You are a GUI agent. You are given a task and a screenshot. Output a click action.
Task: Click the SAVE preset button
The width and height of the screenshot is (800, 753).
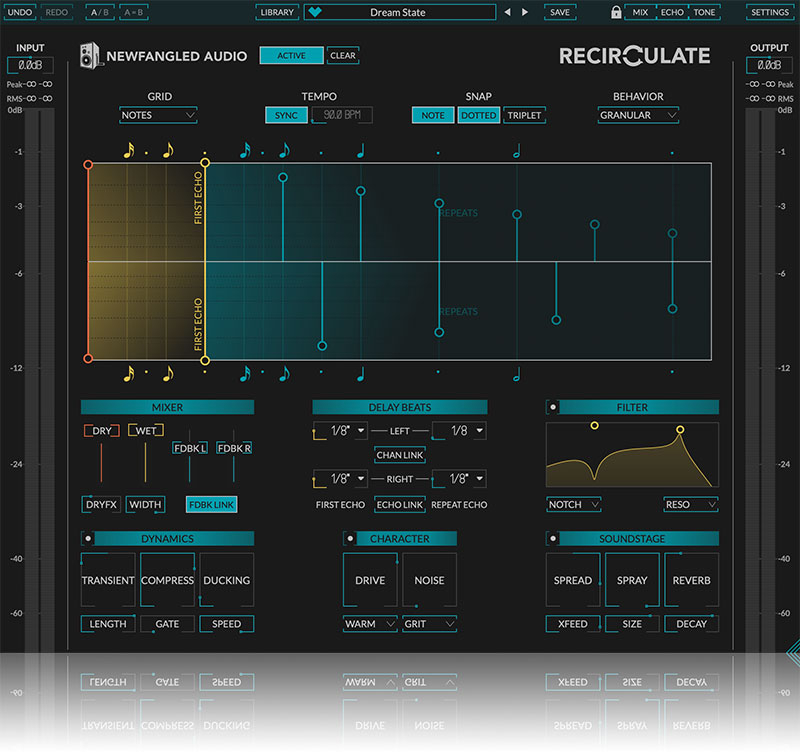(x=560, y=13)
